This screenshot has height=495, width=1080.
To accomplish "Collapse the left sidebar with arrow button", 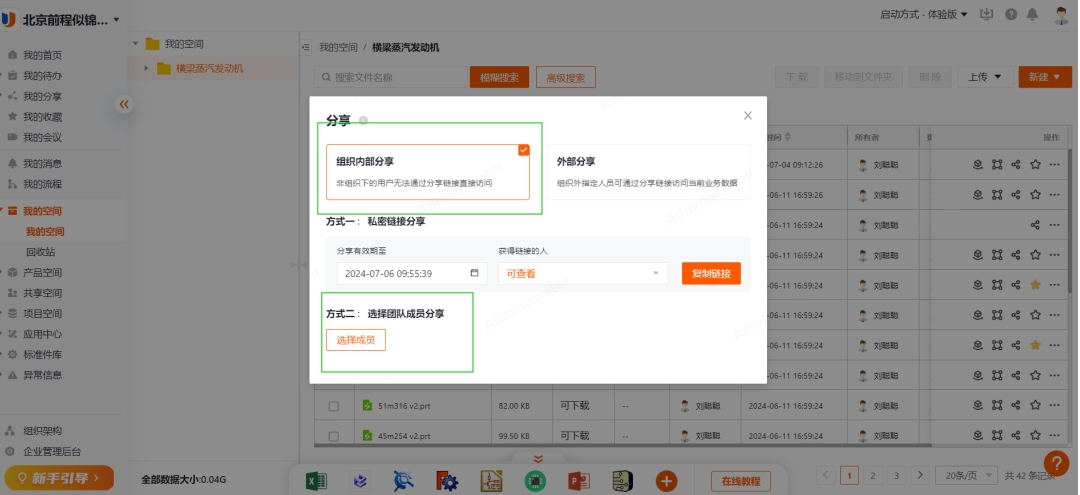I will click(124, 103).
